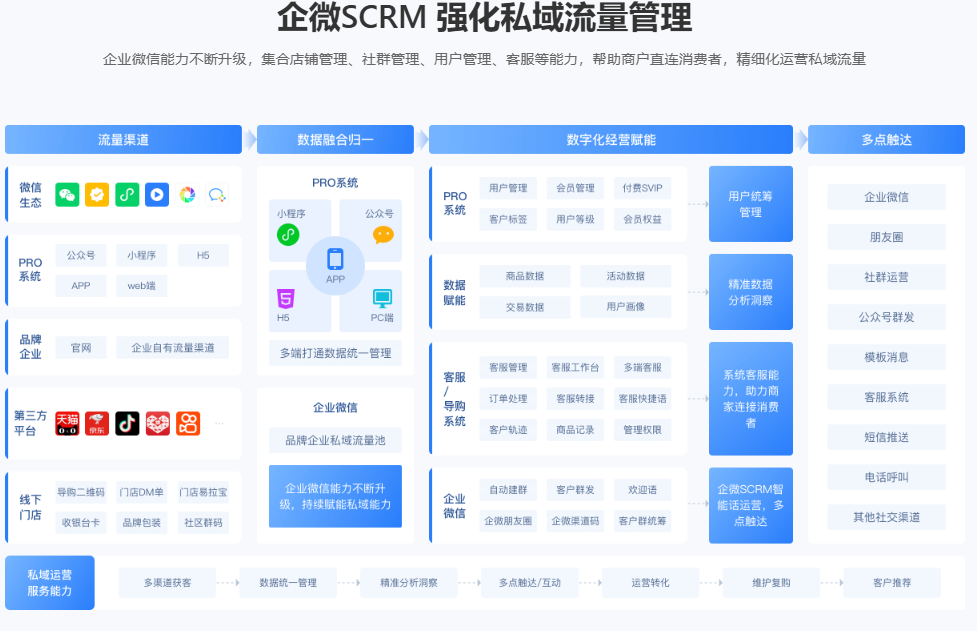Click the 精准数据分析洞察 blue box

click(750, 292)
